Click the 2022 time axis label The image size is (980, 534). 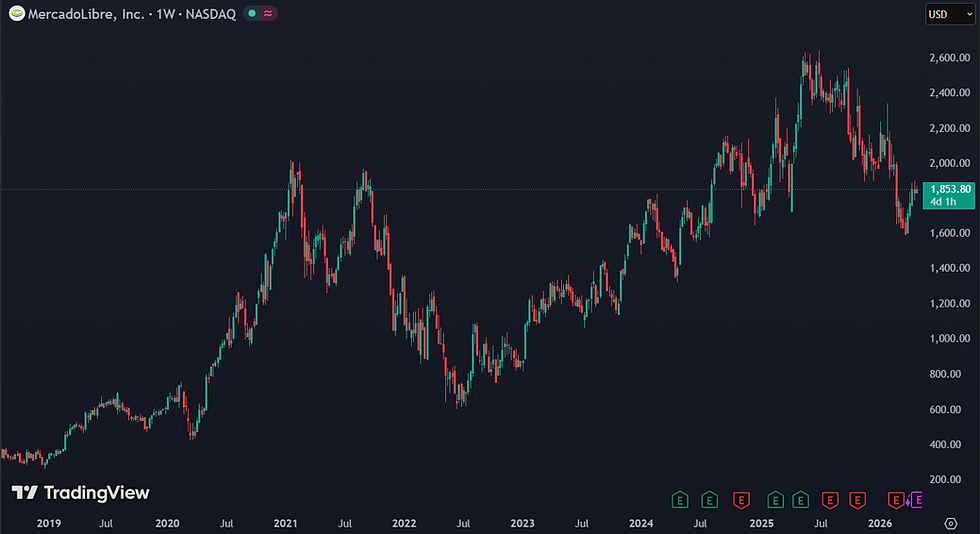tap(404, 523)
